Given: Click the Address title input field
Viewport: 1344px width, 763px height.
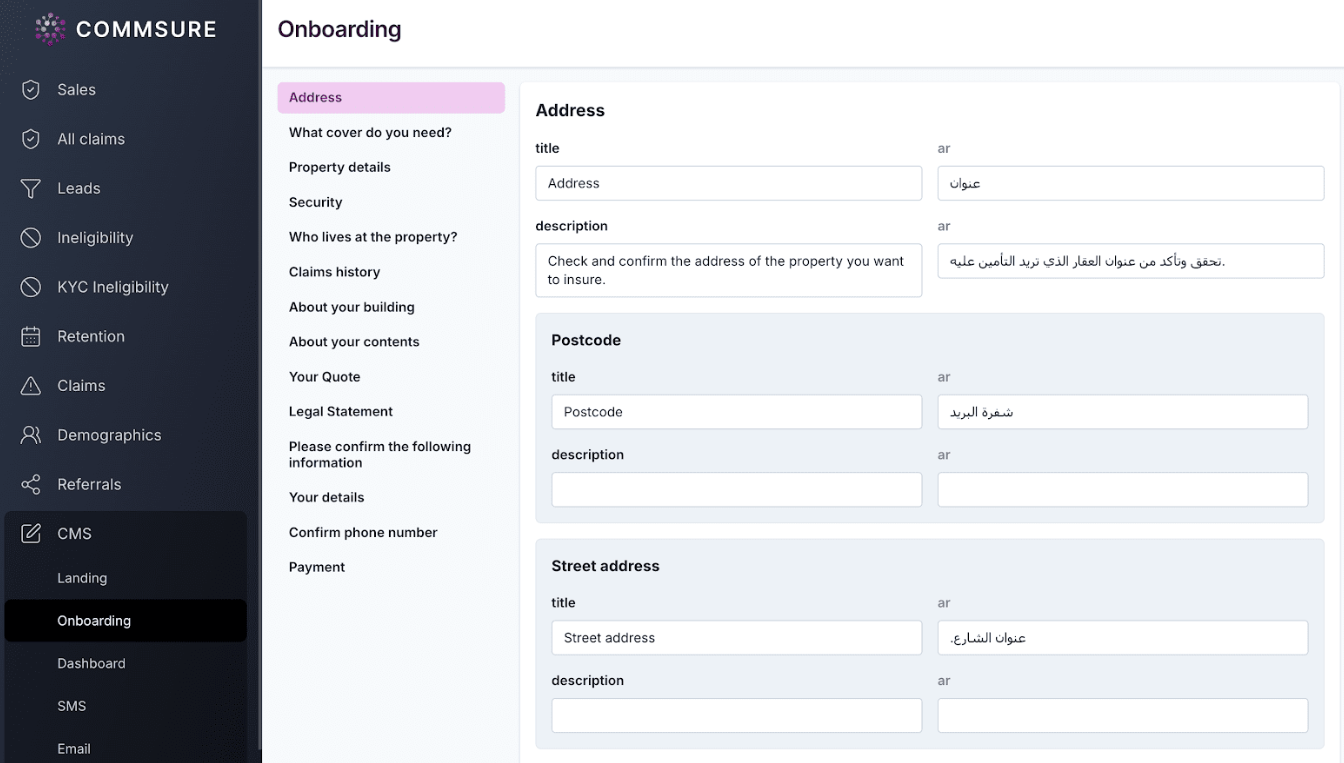Looking at the screenshot, I should [728, 183].
